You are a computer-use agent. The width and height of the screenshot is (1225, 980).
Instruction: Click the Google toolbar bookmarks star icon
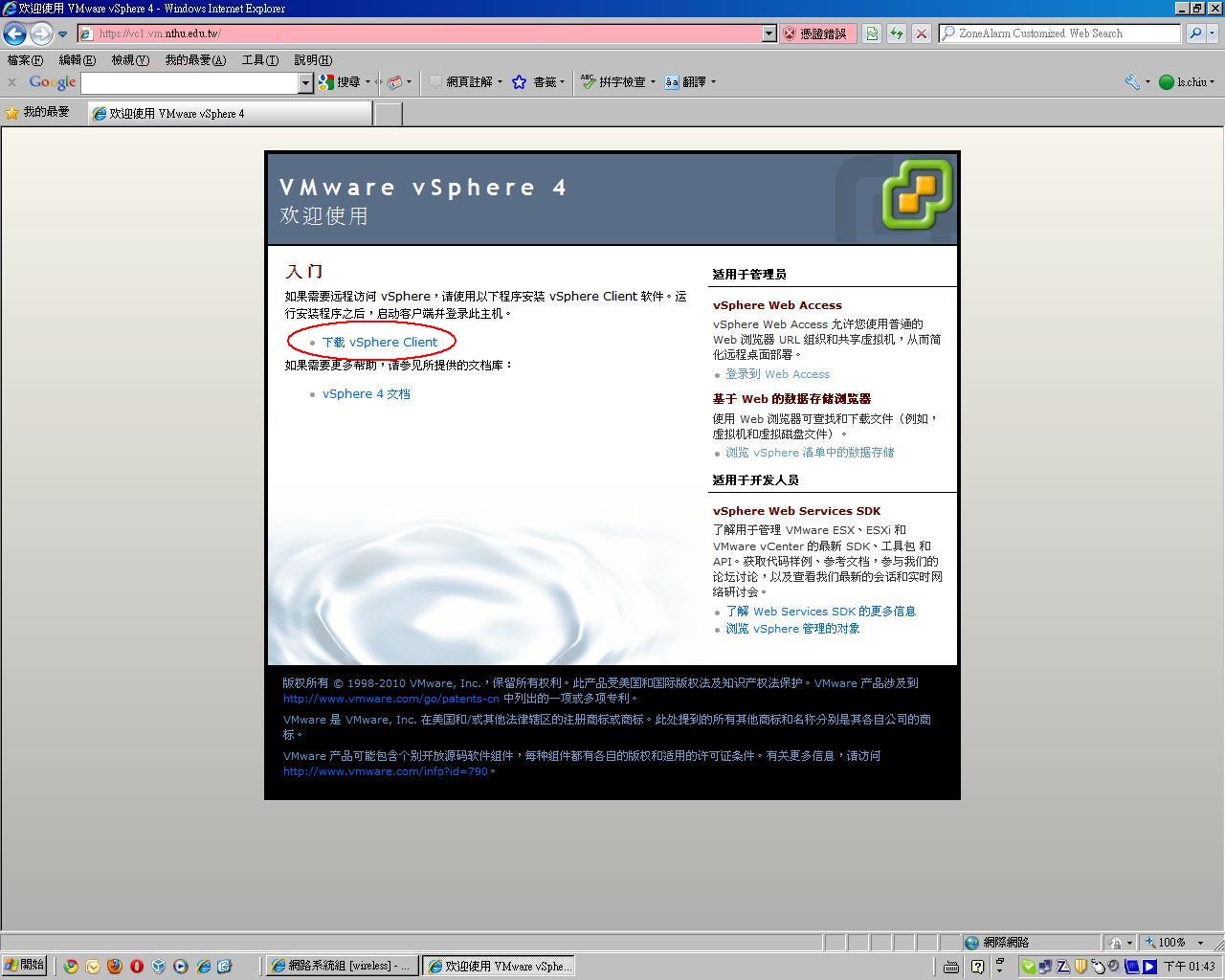(x=519, y=82)
